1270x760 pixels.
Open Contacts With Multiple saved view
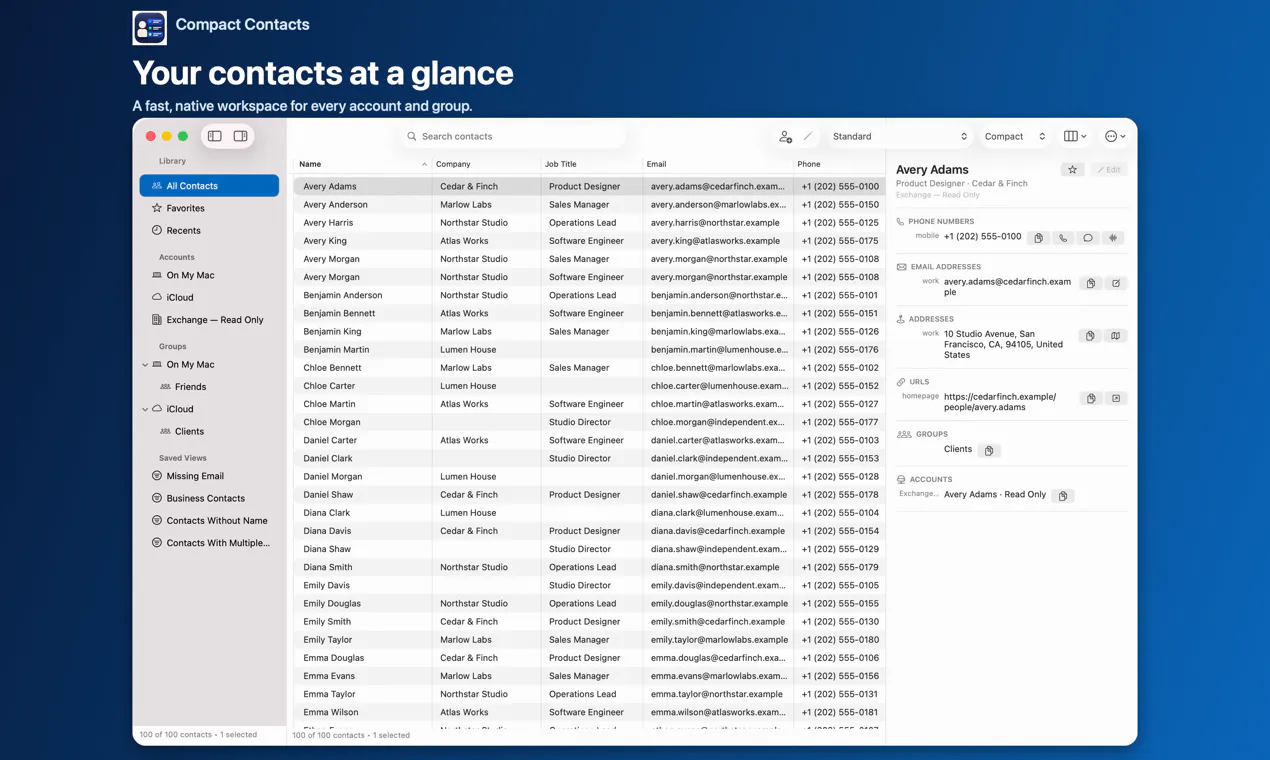click(x=209, y=543)
